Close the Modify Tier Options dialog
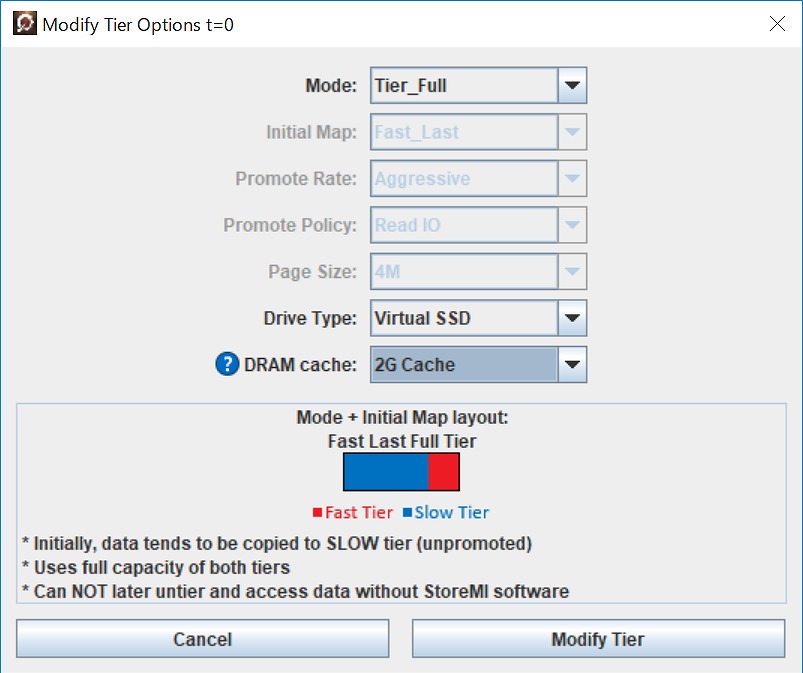The height and width of the screenshot is (673, 803). [x=777, y=24]
